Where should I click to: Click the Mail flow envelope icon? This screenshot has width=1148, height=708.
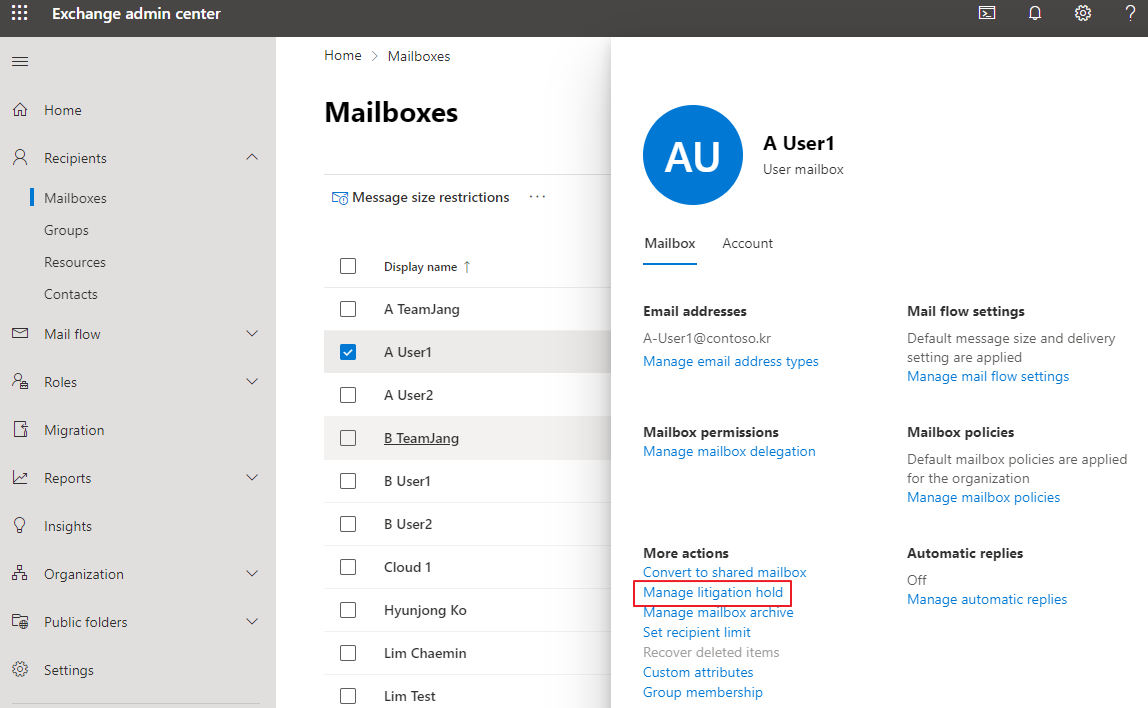pos(20,333)
